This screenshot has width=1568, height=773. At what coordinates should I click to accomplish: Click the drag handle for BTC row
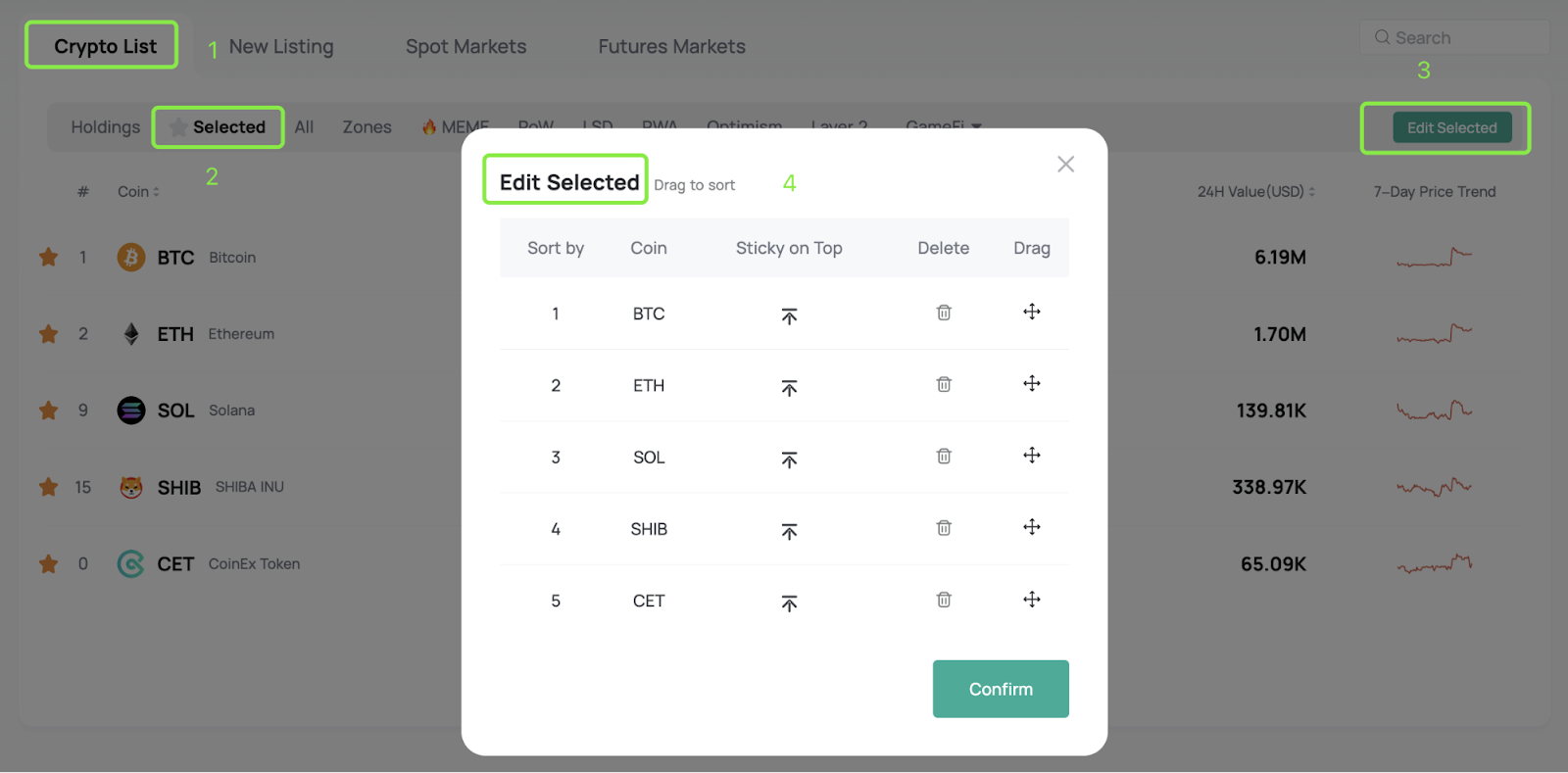[x=1032, y=312]
